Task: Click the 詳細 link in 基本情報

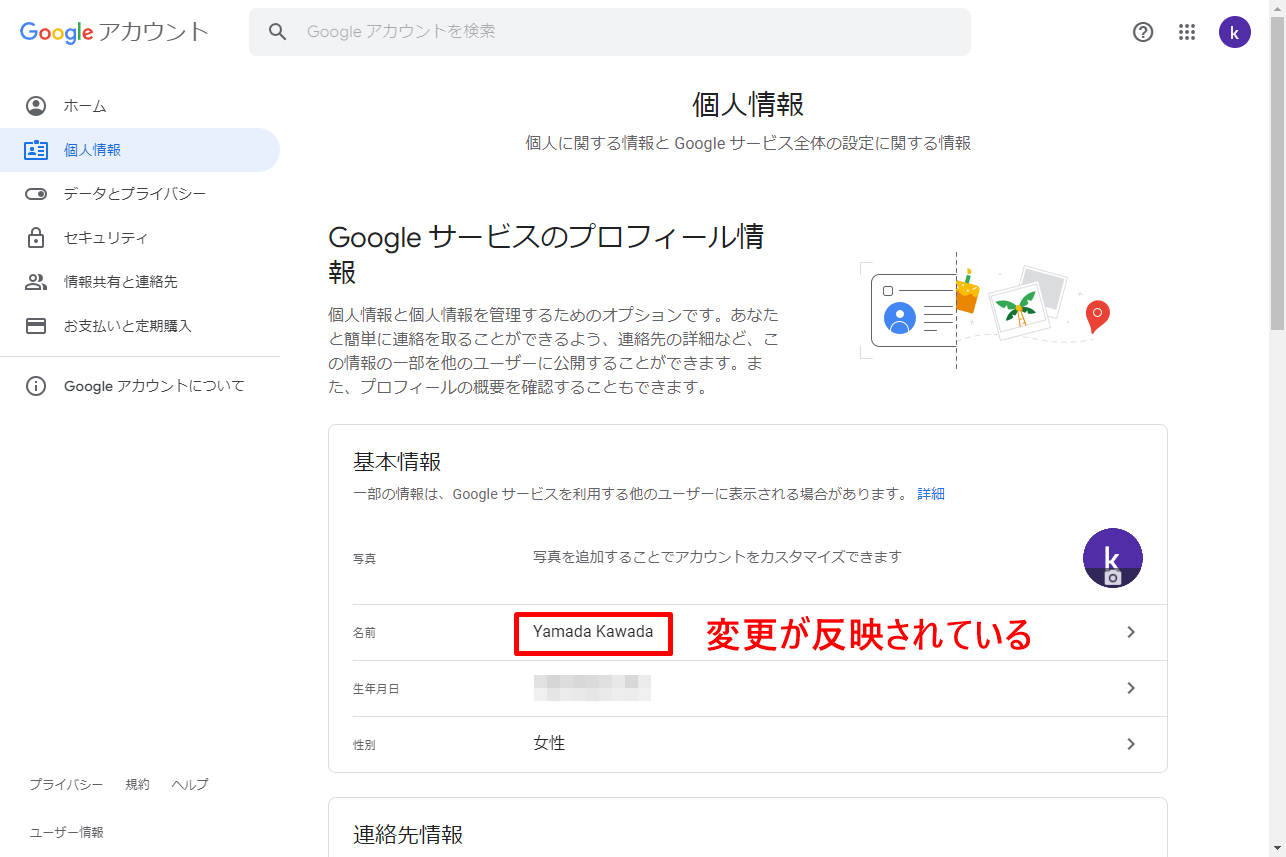Action: (x=931, y=494)
